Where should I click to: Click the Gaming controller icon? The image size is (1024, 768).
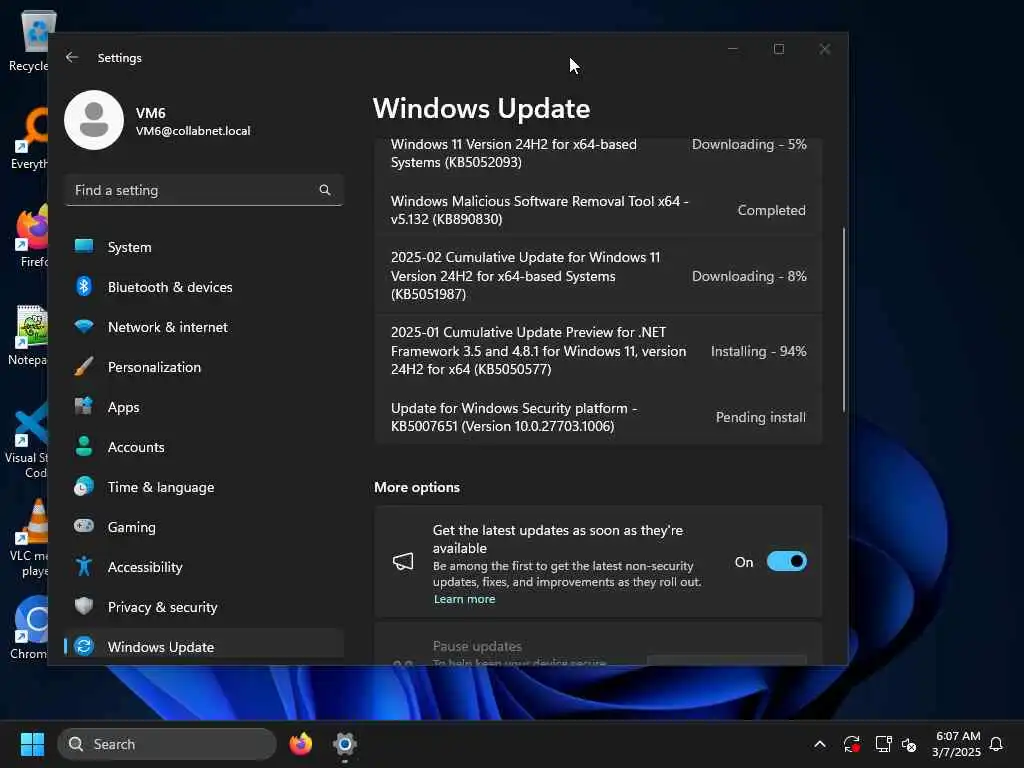pyautogui.click(x=84, y=526)
